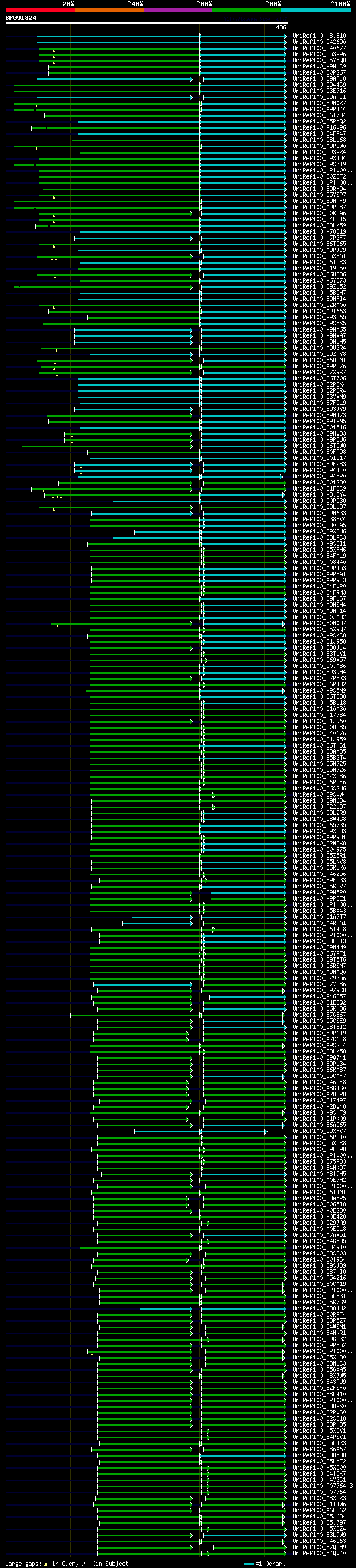Click the UniRef100_P93565 label
Viewport: 356px width, 1568px height.
[x=319, y=317]
